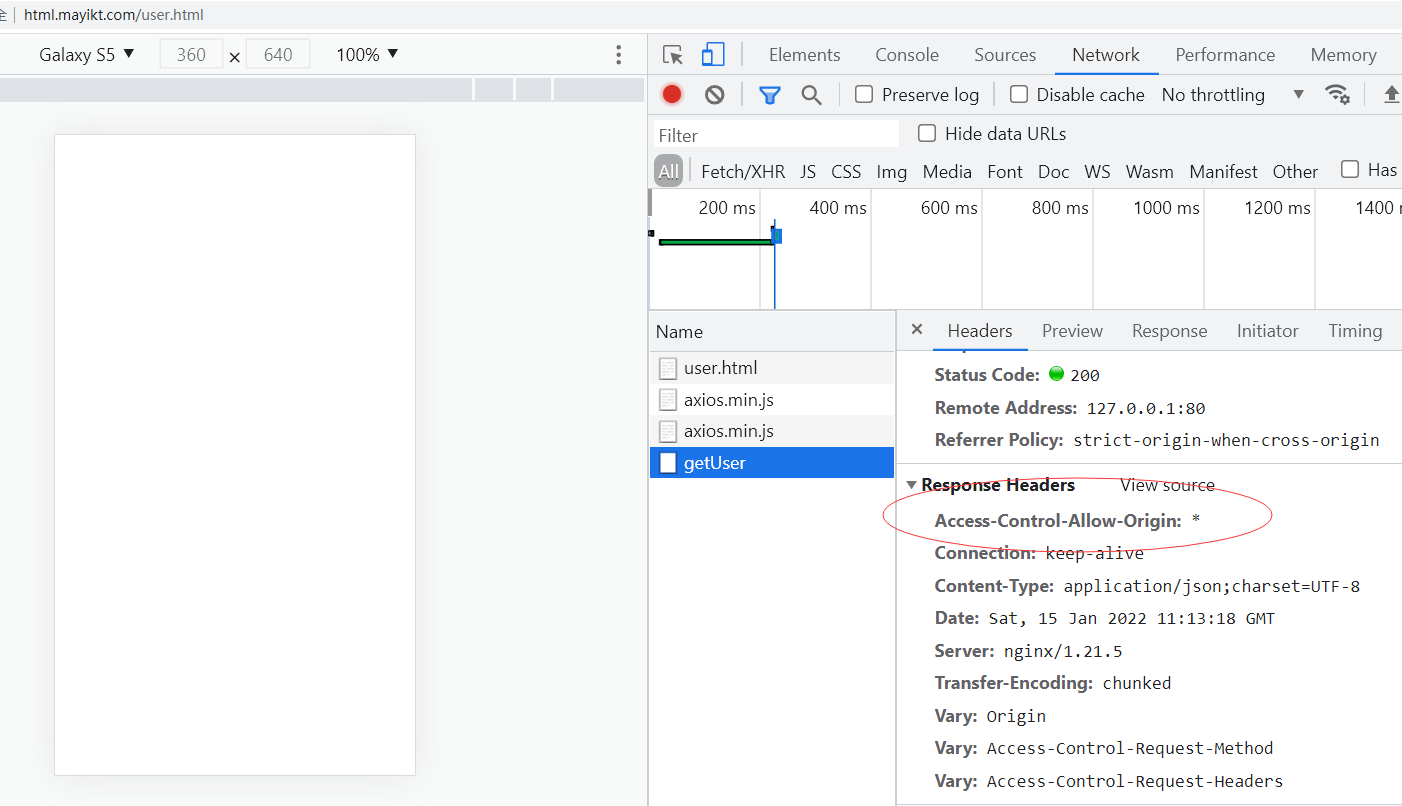Click the Referrer Policy value
The width and height of the screenshot is (1402, 806).
point(1226,440)
